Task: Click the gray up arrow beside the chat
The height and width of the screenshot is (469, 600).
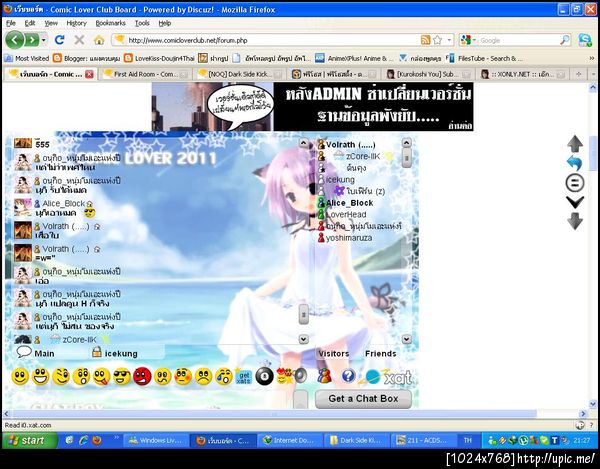Action: pyautogui.click(x=575, y=143)
